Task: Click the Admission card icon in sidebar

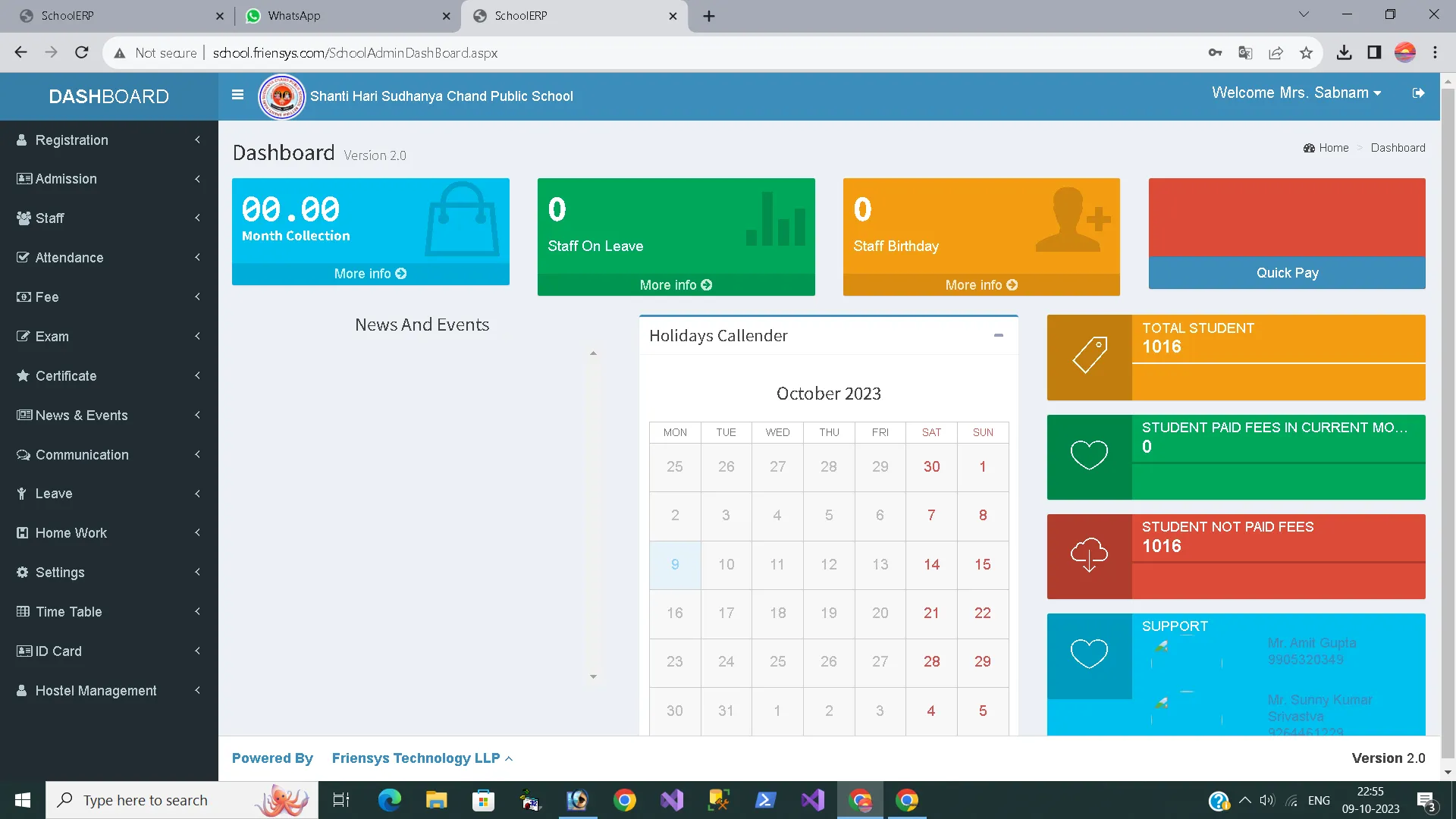Action: pos(24,179)
